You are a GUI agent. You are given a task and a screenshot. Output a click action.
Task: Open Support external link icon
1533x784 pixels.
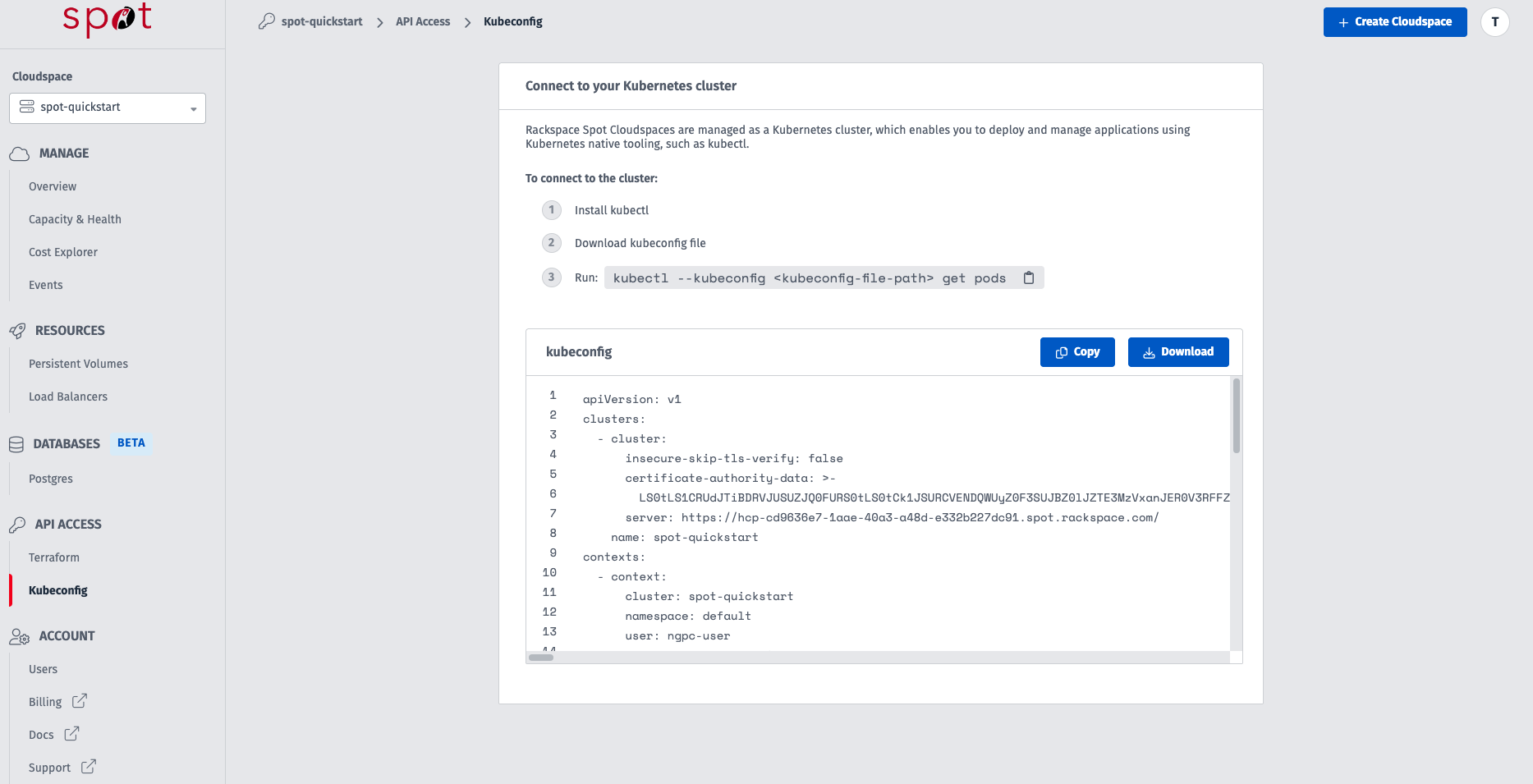click(x=89, y=767)
